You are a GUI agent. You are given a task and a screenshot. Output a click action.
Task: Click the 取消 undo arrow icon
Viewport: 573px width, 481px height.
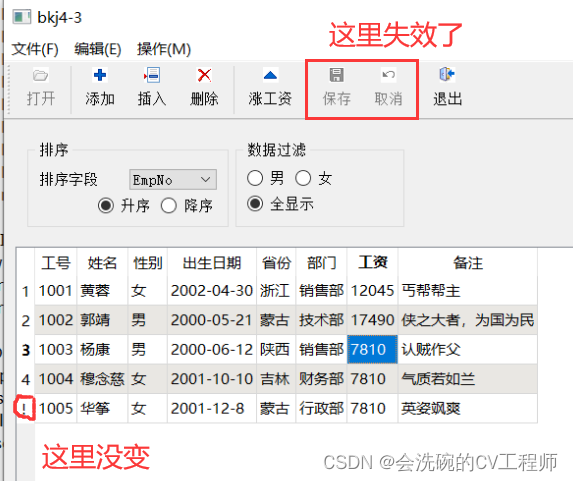(x=388, y=75)
